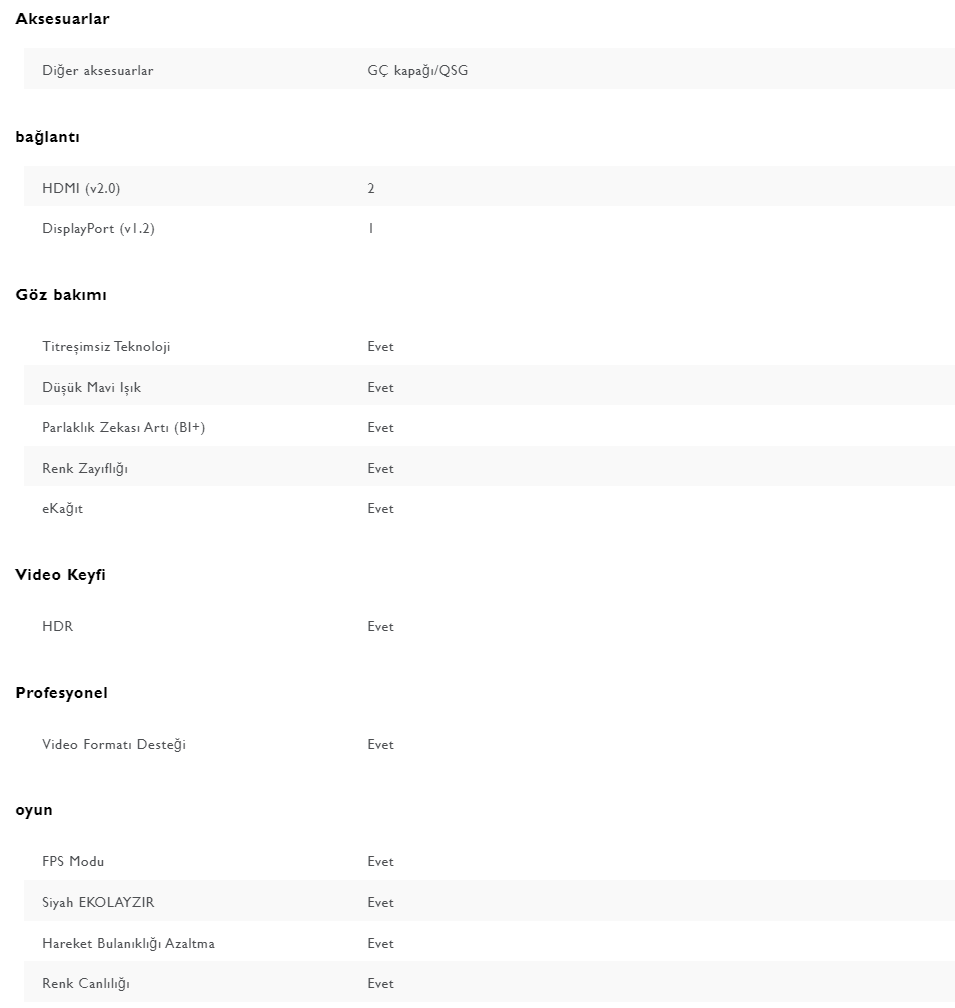Click the Profesyonel section heading
Screen dimensions: 955x1008
click(62, 692)
